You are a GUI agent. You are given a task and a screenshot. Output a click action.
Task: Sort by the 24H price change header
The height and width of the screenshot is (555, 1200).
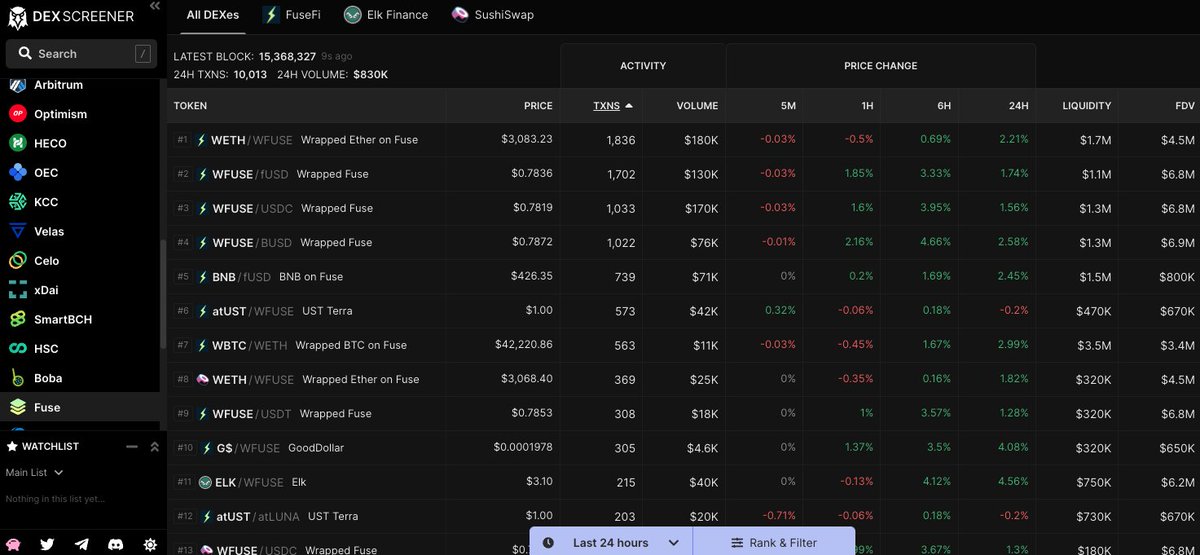point(1018,105)
